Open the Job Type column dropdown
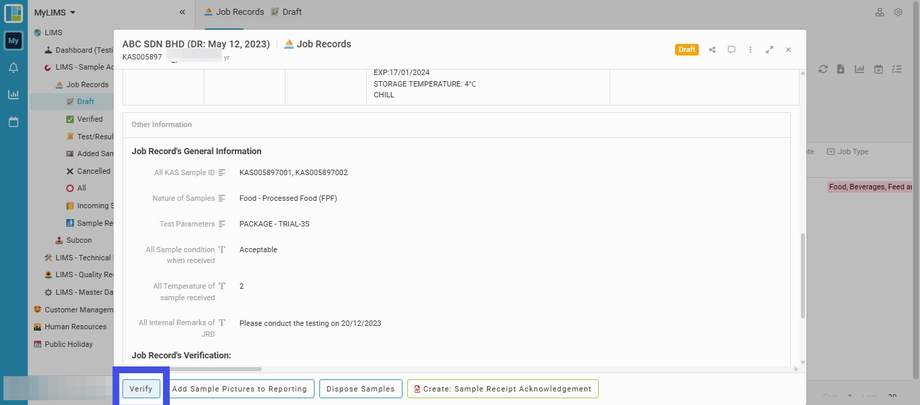 point(831,151)
